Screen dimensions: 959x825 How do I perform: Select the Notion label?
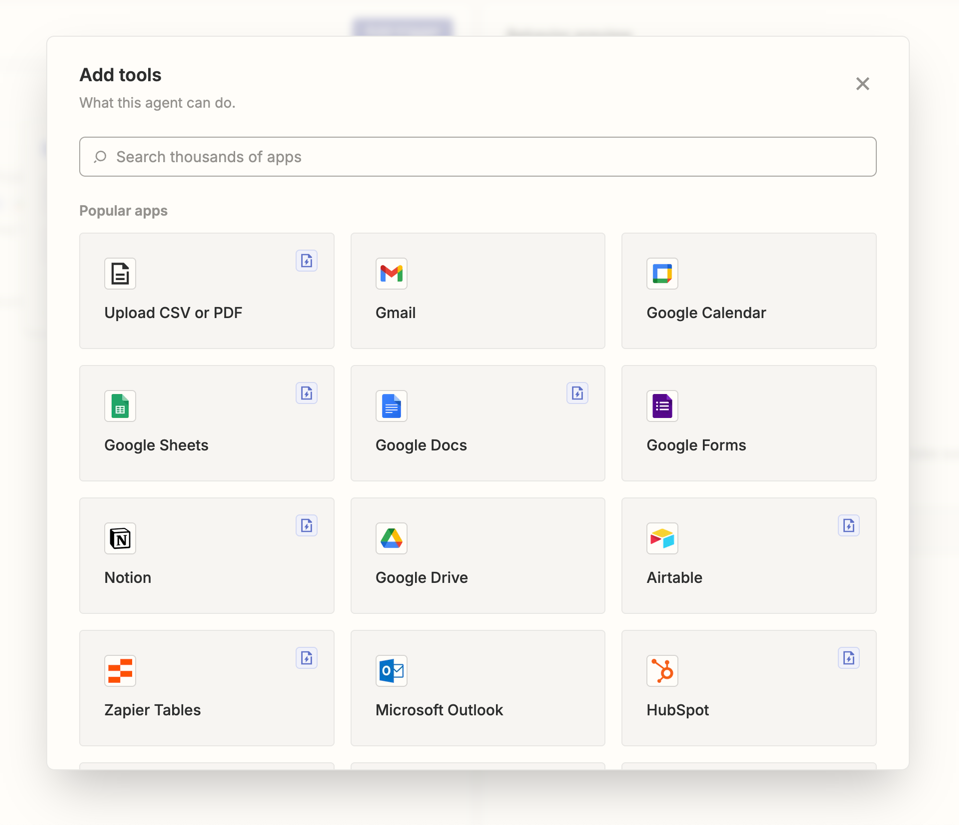[x=128, y=577]
